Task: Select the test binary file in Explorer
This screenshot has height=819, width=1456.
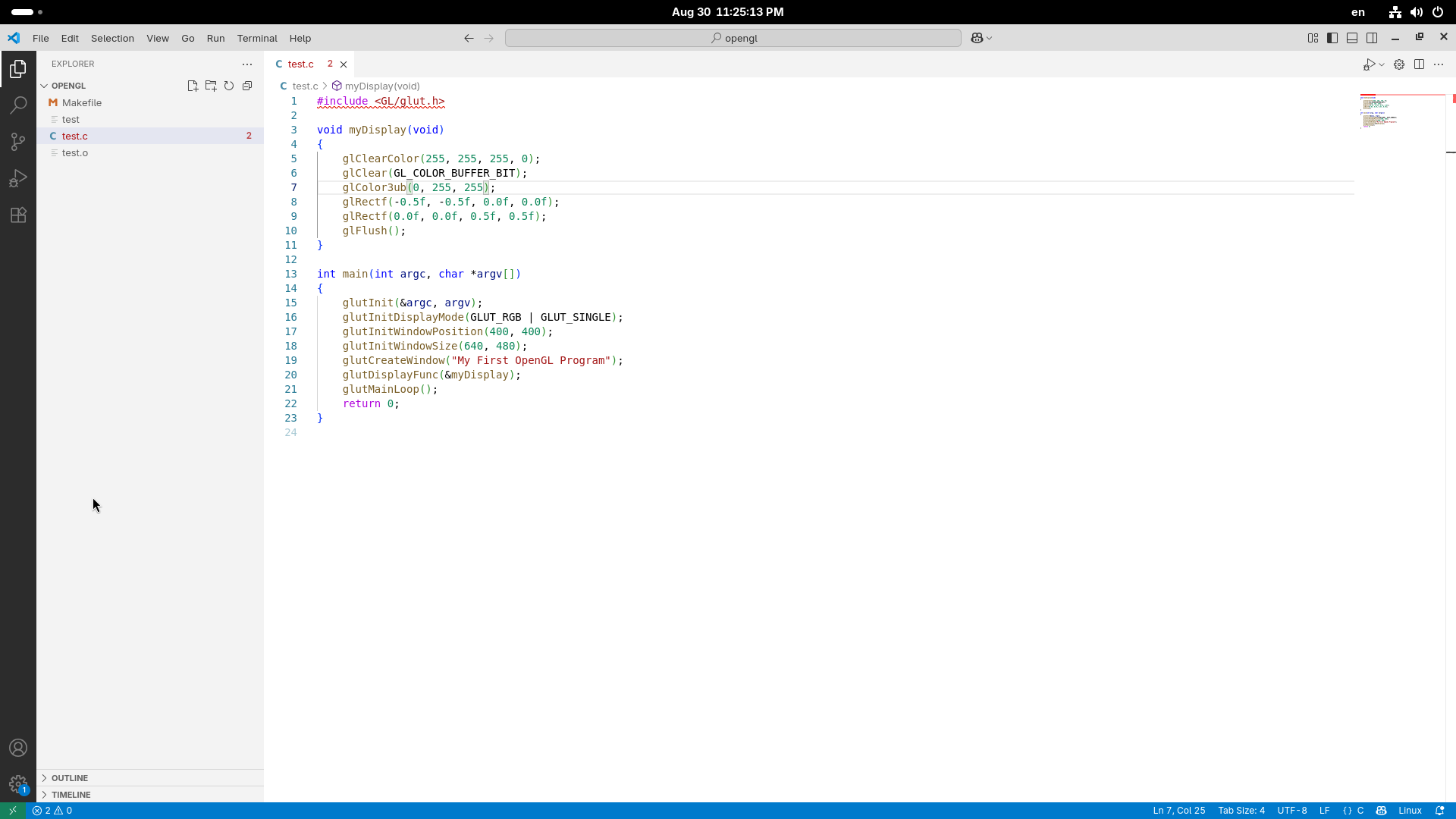Action: tap(150, 119)
